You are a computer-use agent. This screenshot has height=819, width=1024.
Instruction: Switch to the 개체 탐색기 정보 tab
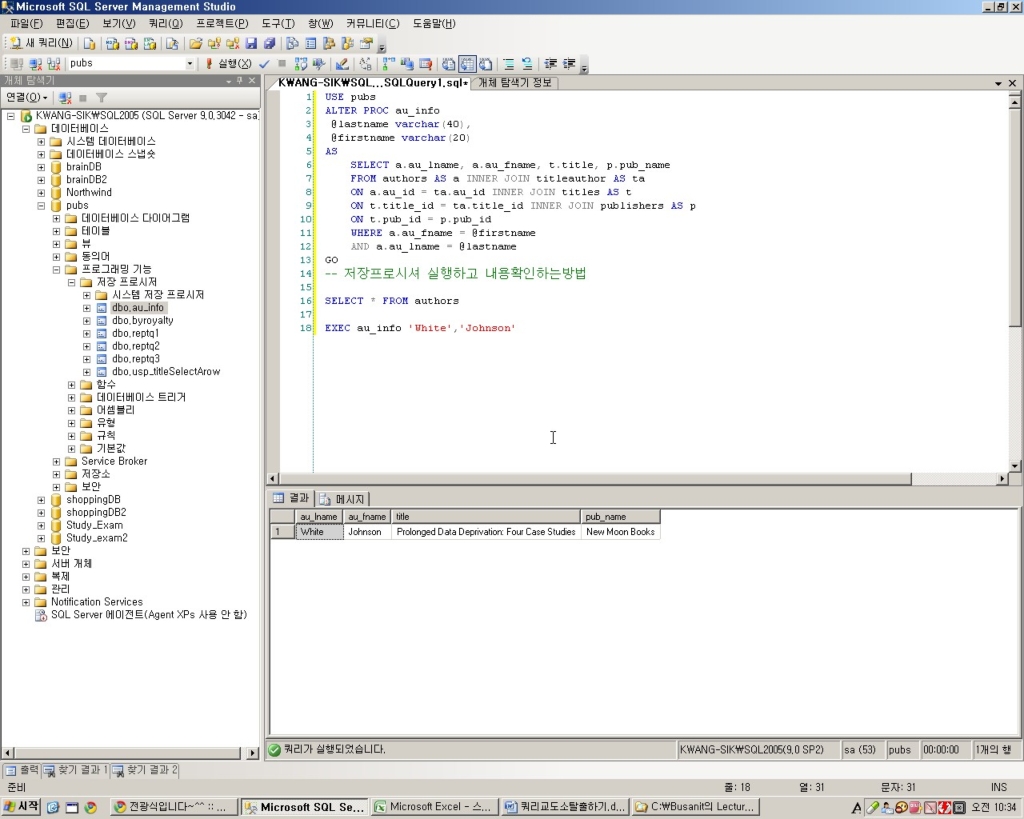pyautogui.click(x=515, y=83)
